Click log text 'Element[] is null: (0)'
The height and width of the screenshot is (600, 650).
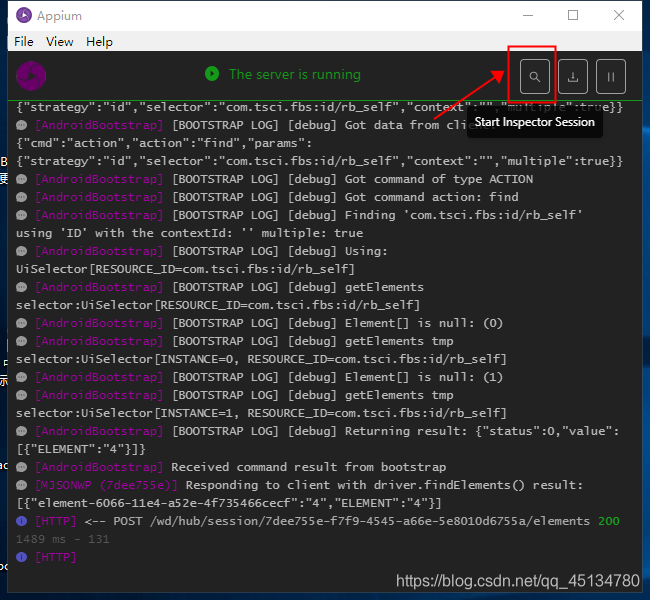click(x=424, y=323)
